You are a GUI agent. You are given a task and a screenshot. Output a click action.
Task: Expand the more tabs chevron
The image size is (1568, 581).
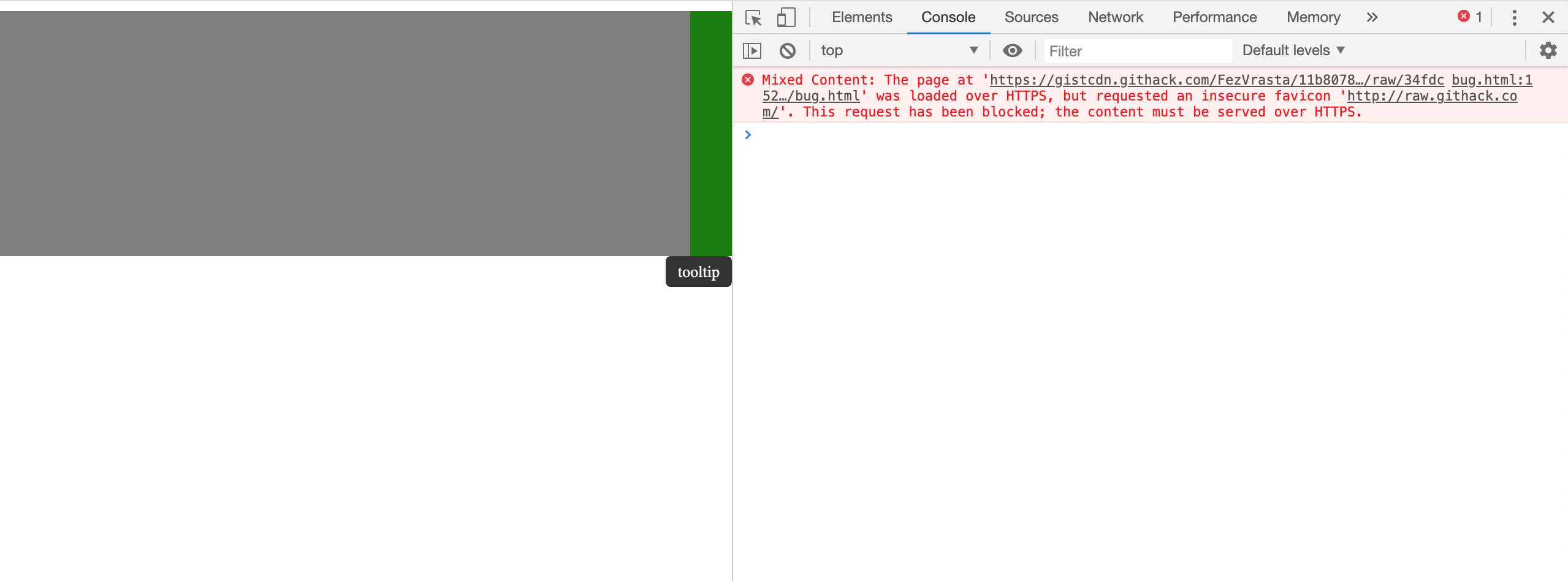(1372, 17)
